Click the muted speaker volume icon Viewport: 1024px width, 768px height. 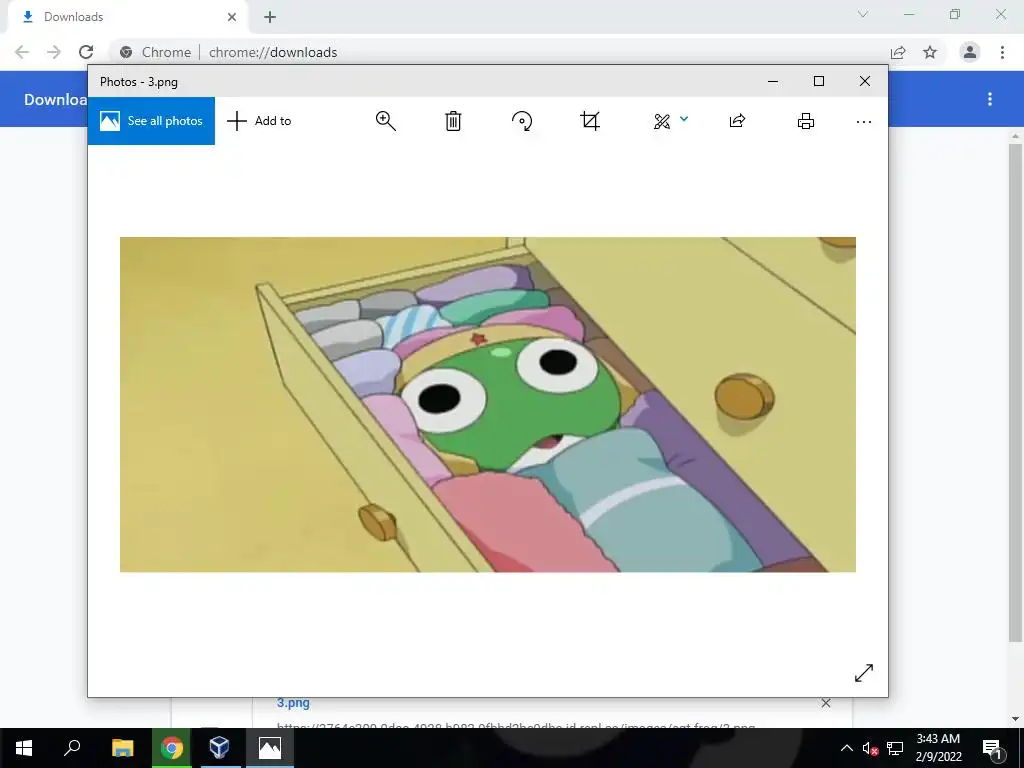pyautogui.click(x=870, y=748)
